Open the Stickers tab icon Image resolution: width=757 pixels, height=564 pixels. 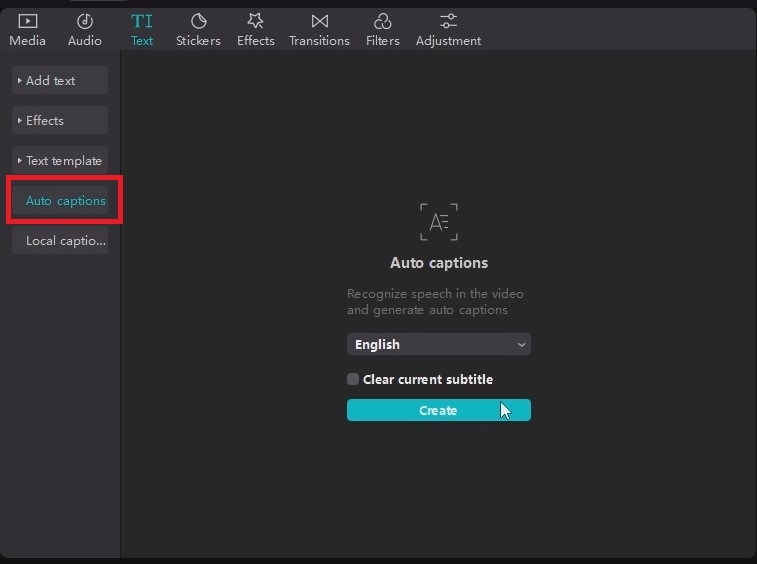(198, 21)
